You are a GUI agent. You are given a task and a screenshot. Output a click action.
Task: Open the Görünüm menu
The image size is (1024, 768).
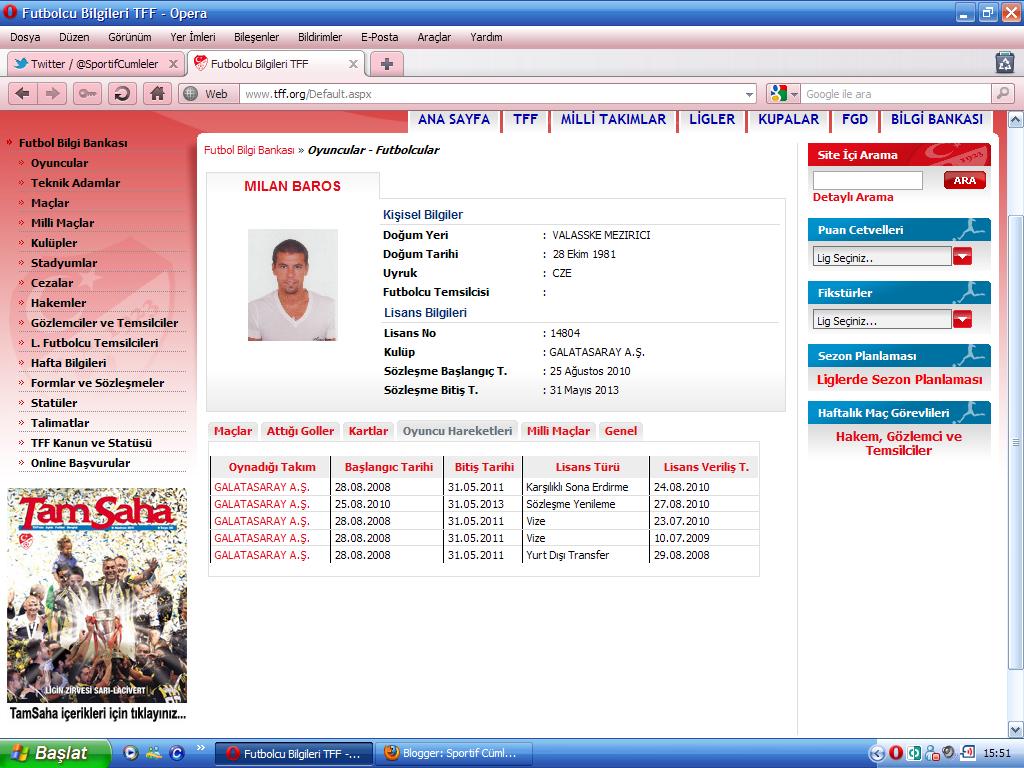[129, 37]
